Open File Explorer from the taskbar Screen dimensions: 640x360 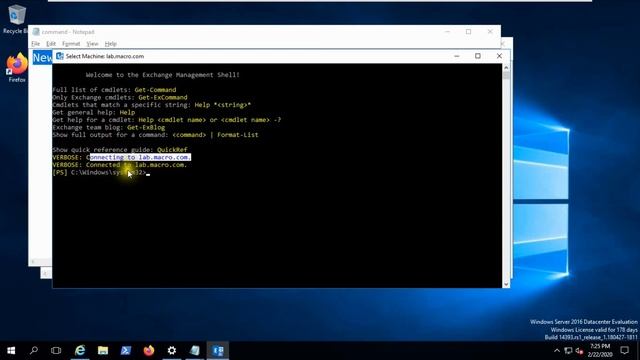pos(103,351)
